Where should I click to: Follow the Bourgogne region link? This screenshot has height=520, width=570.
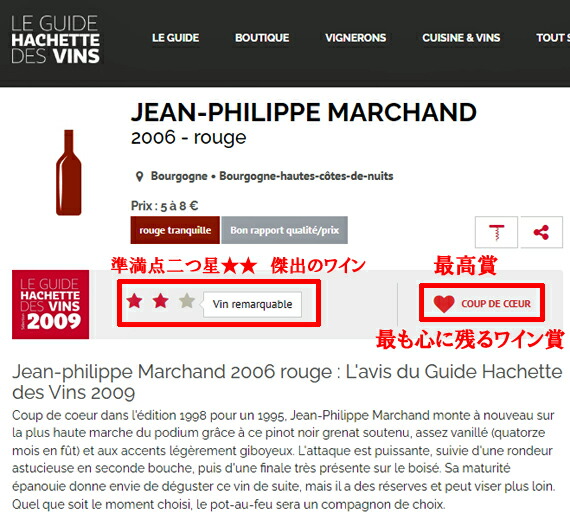pyautogui.click(x=179, y=176)
